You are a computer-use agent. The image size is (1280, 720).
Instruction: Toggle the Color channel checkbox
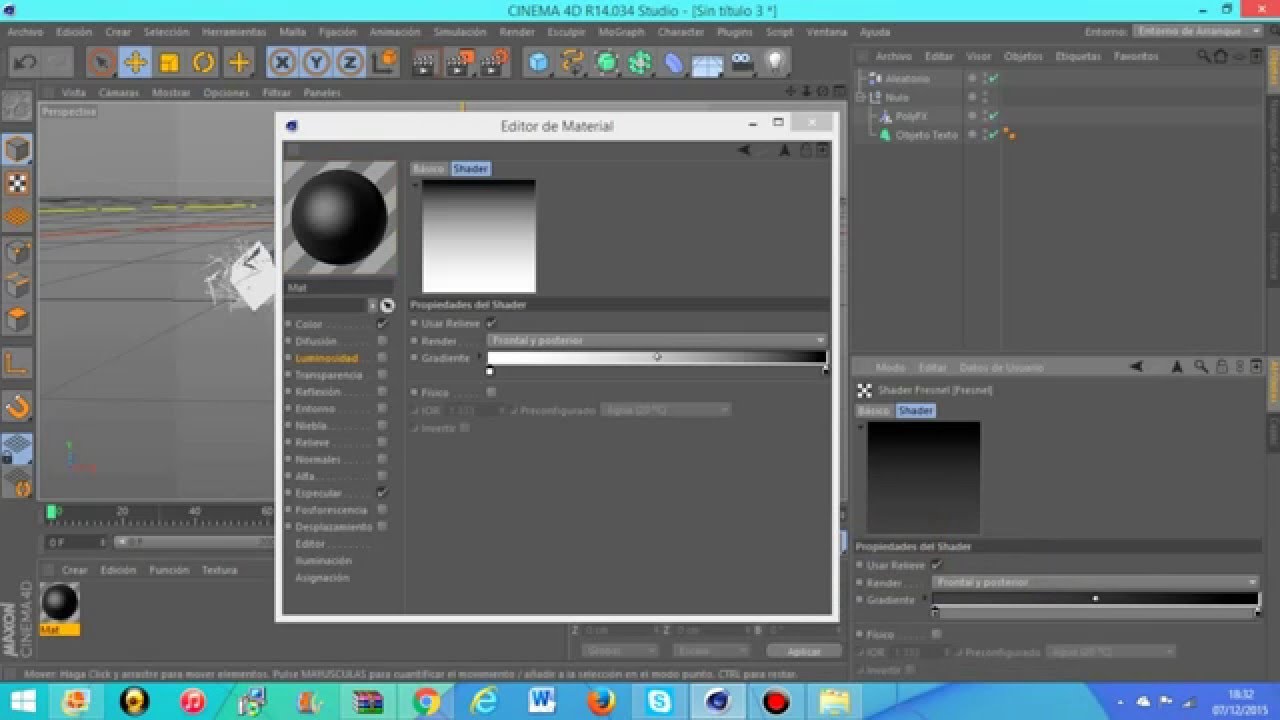tap(382, 324)
